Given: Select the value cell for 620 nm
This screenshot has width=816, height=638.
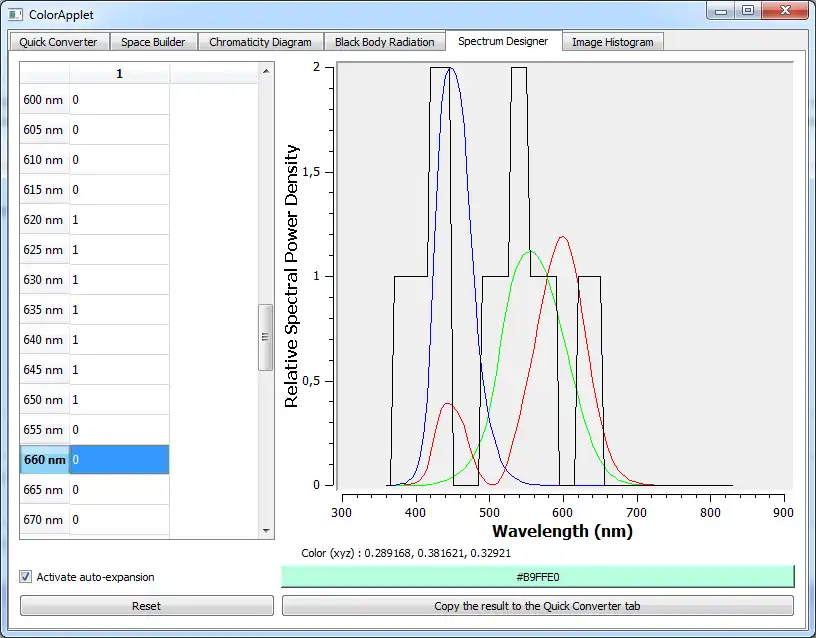Looking at the screenshot, I should [x=120, y=220].
